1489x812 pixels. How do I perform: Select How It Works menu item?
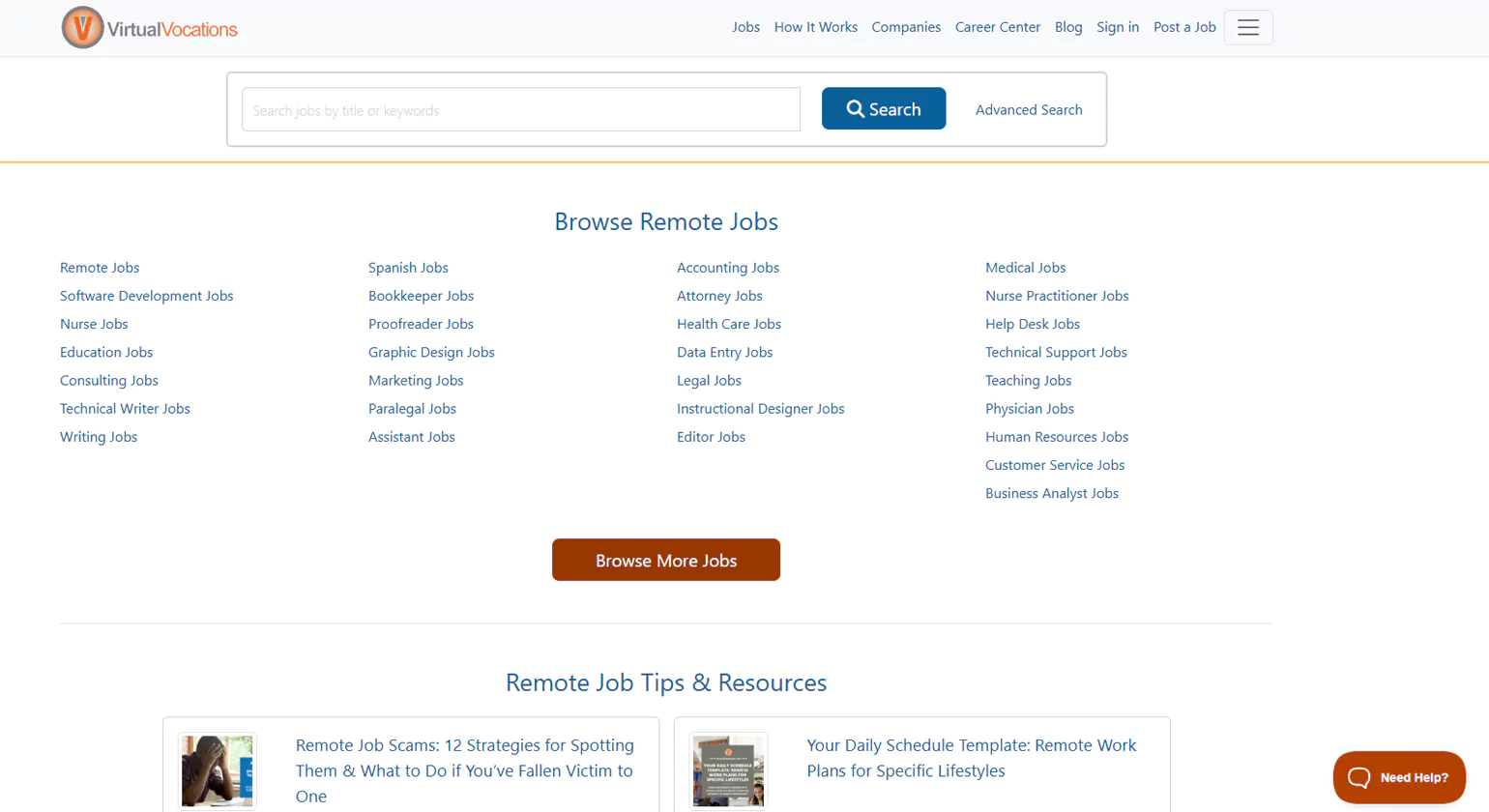815,27
